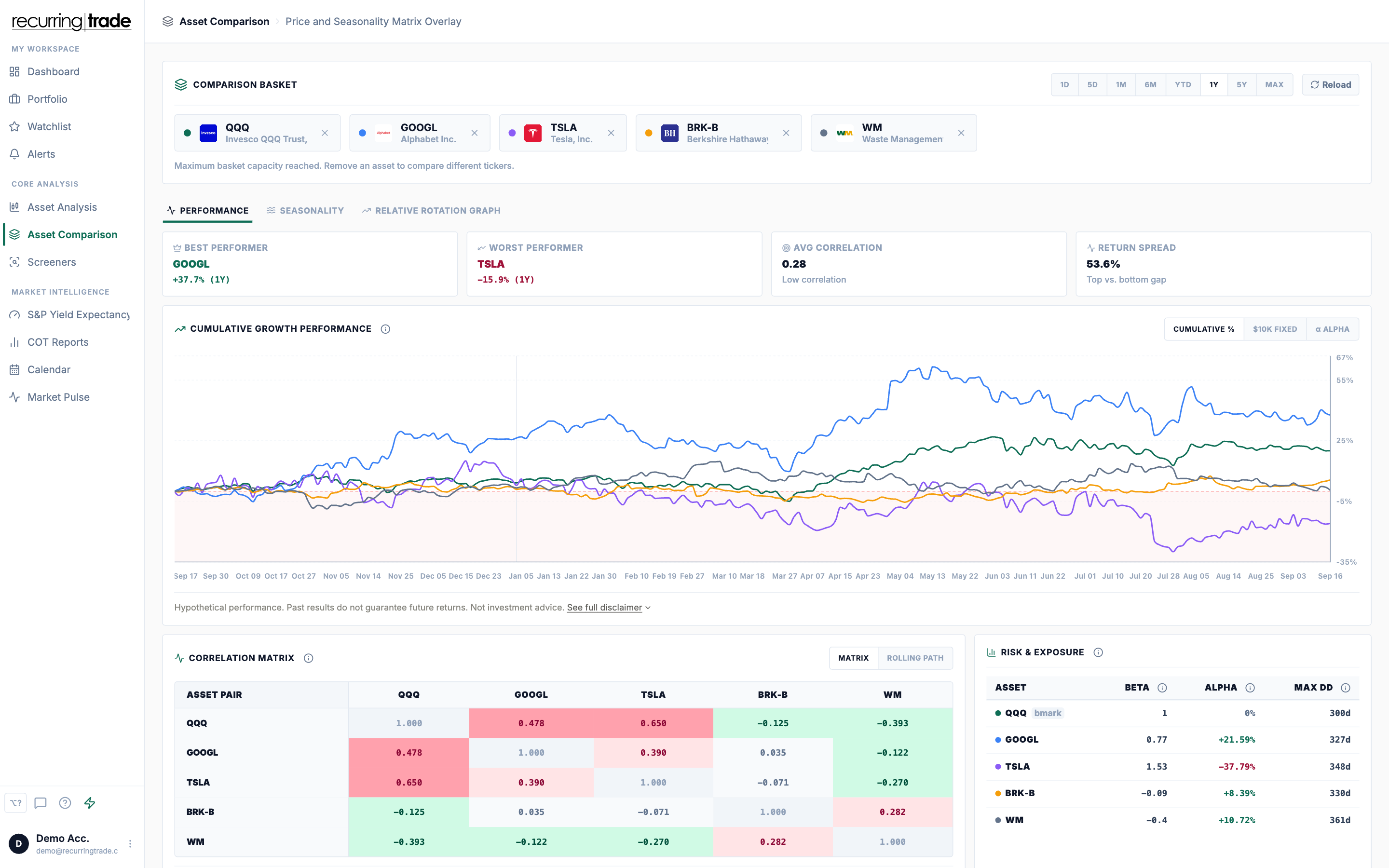This screenshot has height=868, width=1389.
Task: Click Avg Correlation 0.28 card
Action: pos(919,264)
